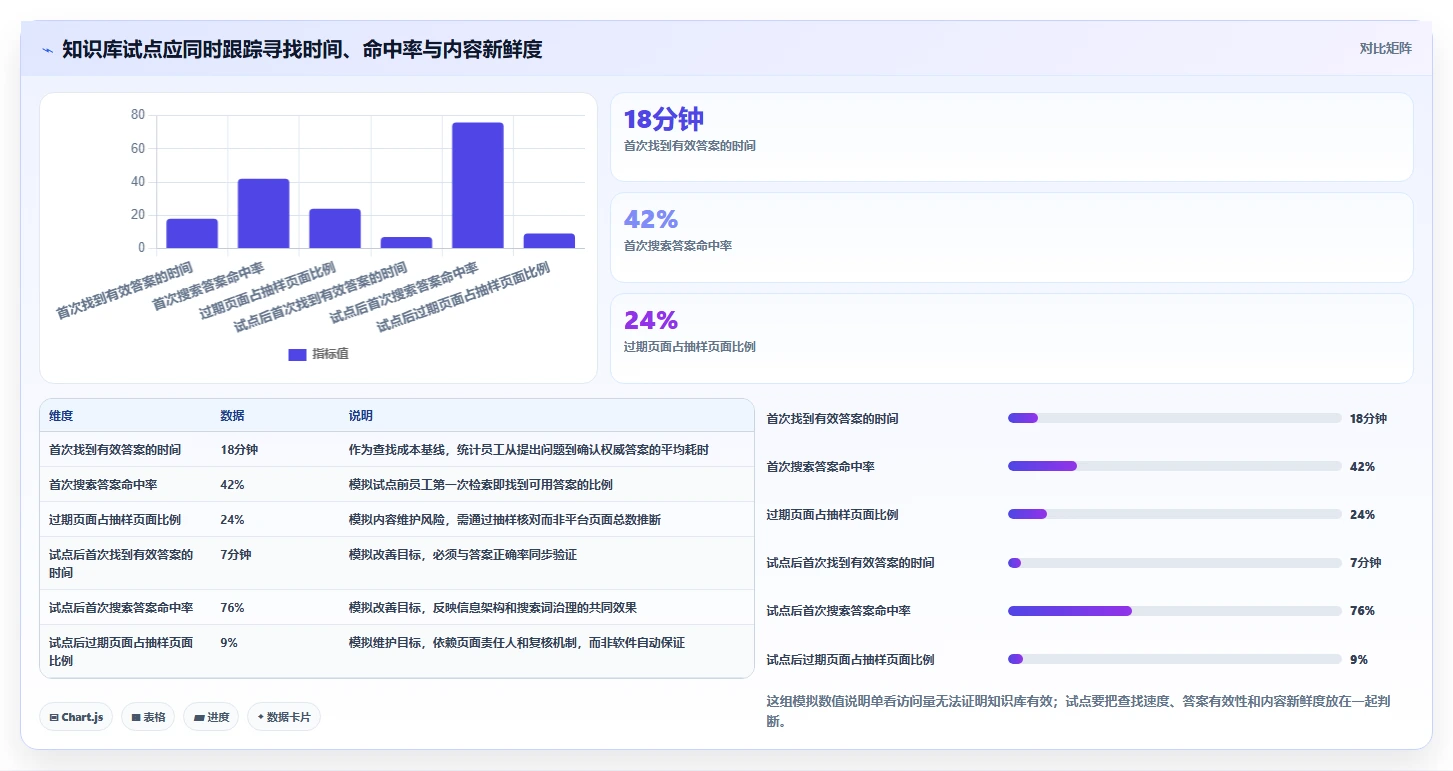Screen dimensions: 1453x771
Task: Click the progress list label 试点后首次找到有效答案的时间
Action: tap(850, 563)
